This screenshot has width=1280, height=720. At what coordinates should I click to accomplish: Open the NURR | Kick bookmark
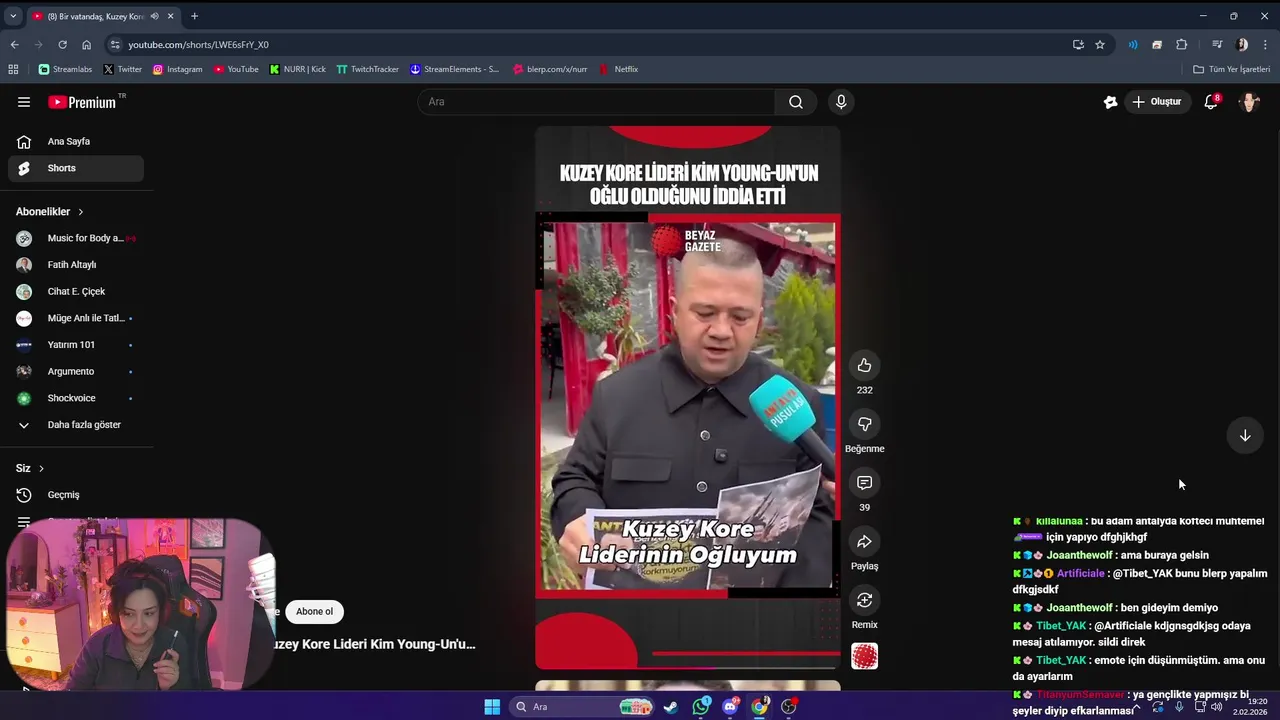pyautogui.click(x=298, y=69)
